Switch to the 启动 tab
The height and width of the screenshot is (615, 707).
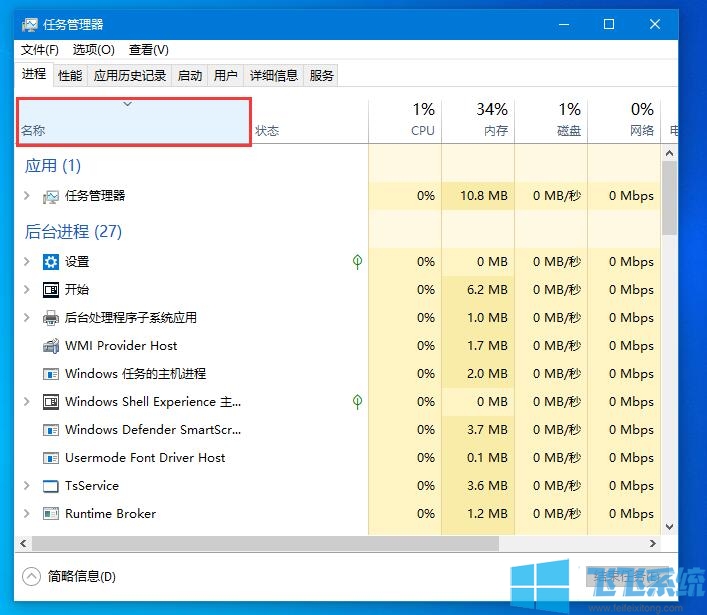point(190,75)
